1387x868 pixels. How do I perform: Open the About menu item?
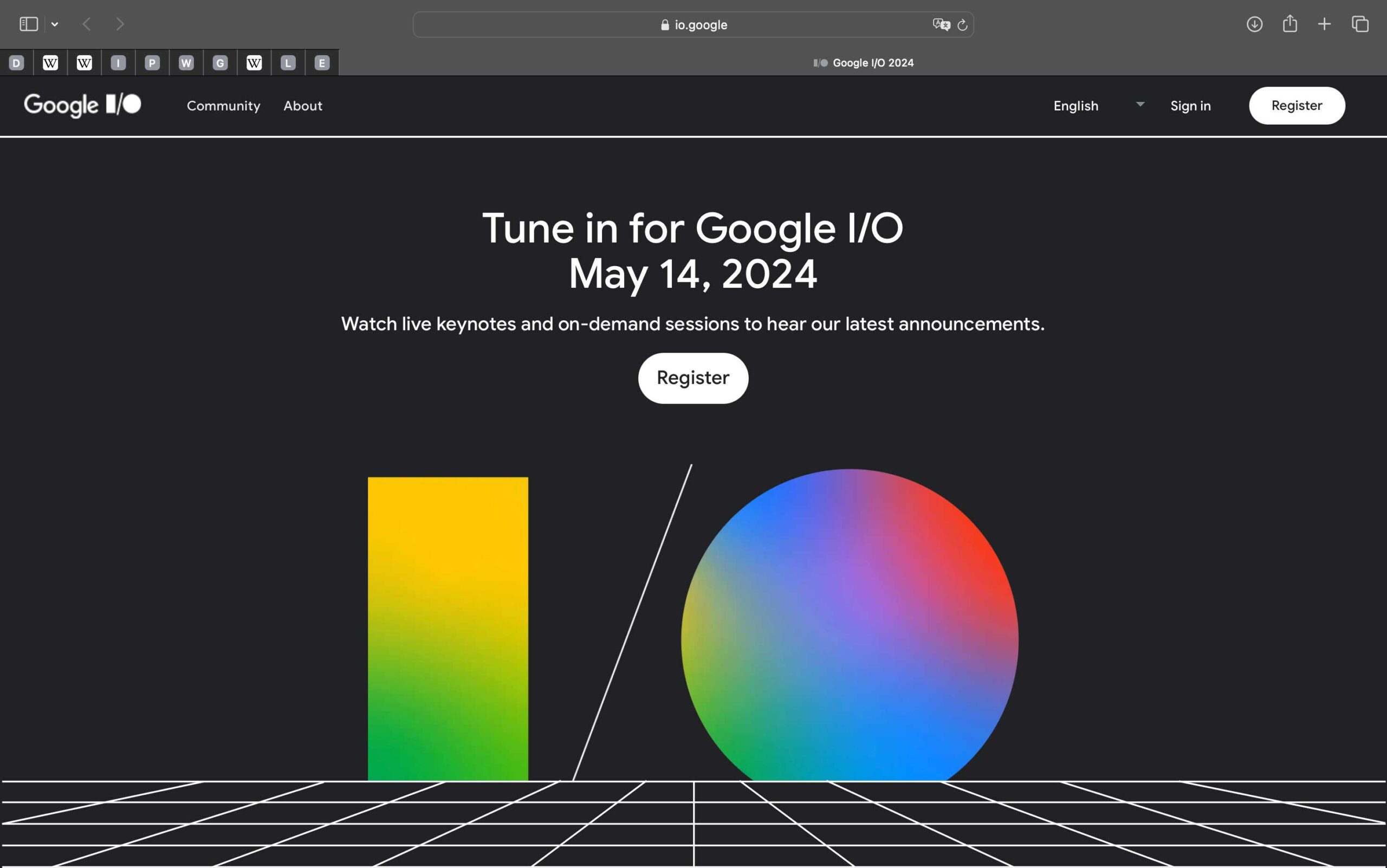[x=302, y=106]
